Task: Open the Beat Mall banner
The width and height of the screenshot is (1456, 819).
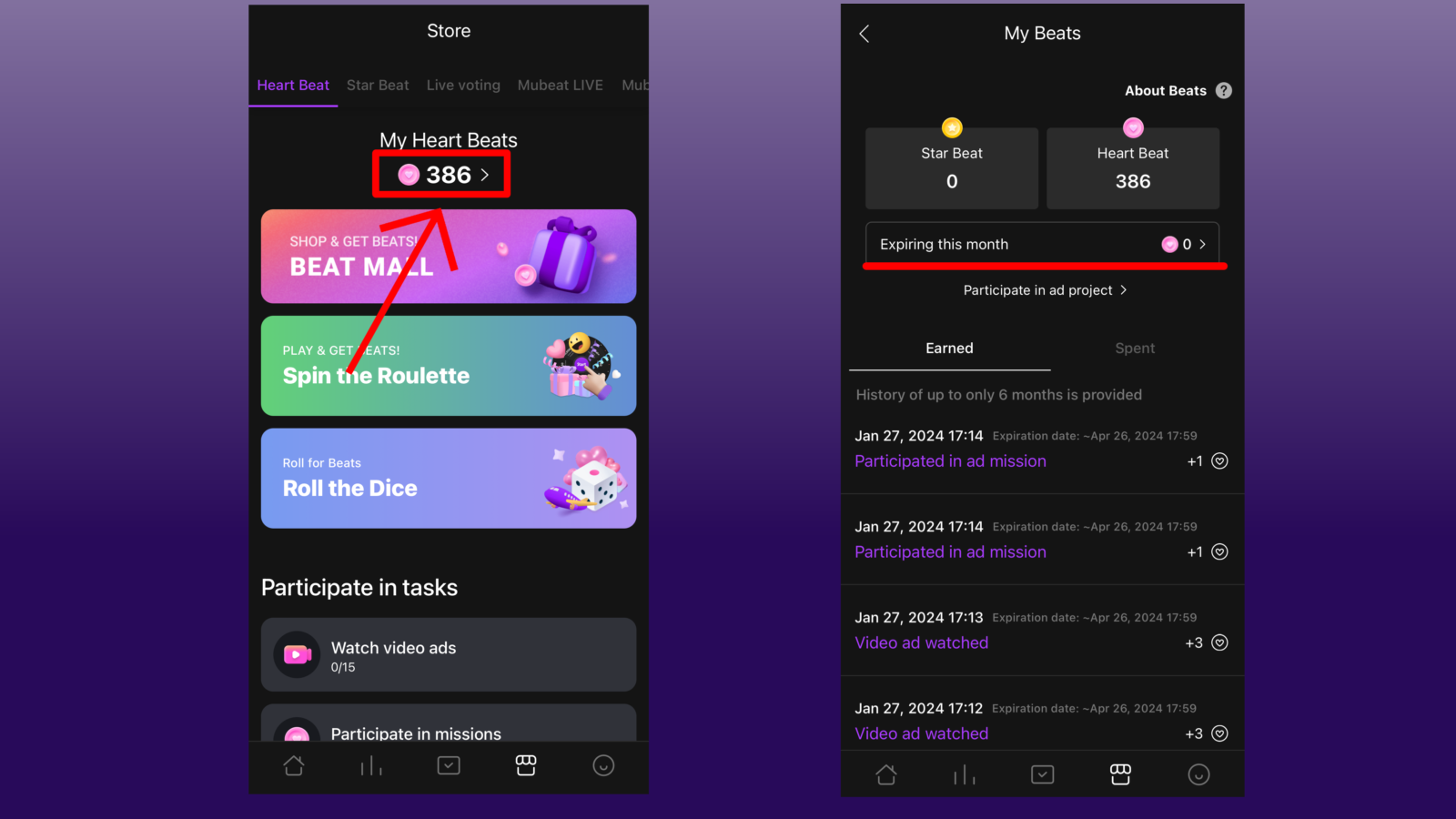Action: pyautogui.click(x=449, y=257)
